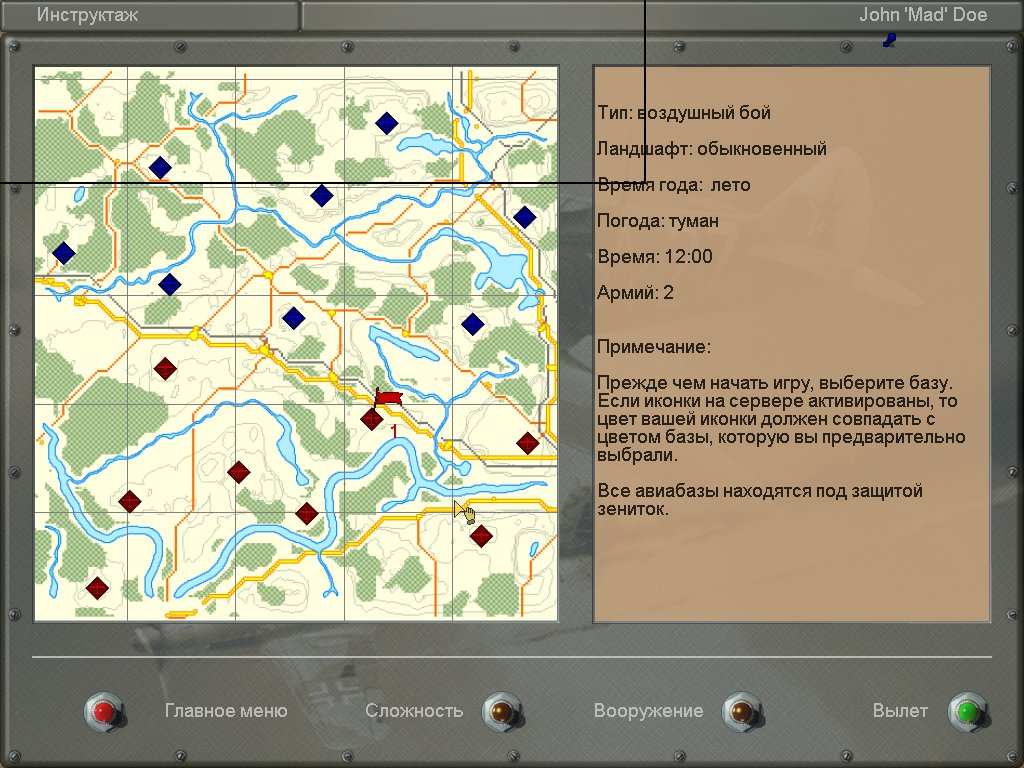Click the Тип: воздушный бой line
The image size is (1024, 768).
click(683, 113)
